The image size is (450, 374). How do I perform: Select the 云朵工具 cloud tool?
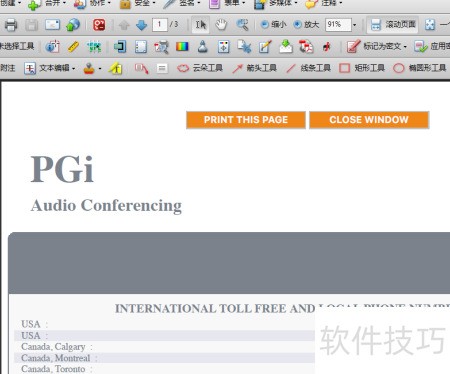point(200,68)
